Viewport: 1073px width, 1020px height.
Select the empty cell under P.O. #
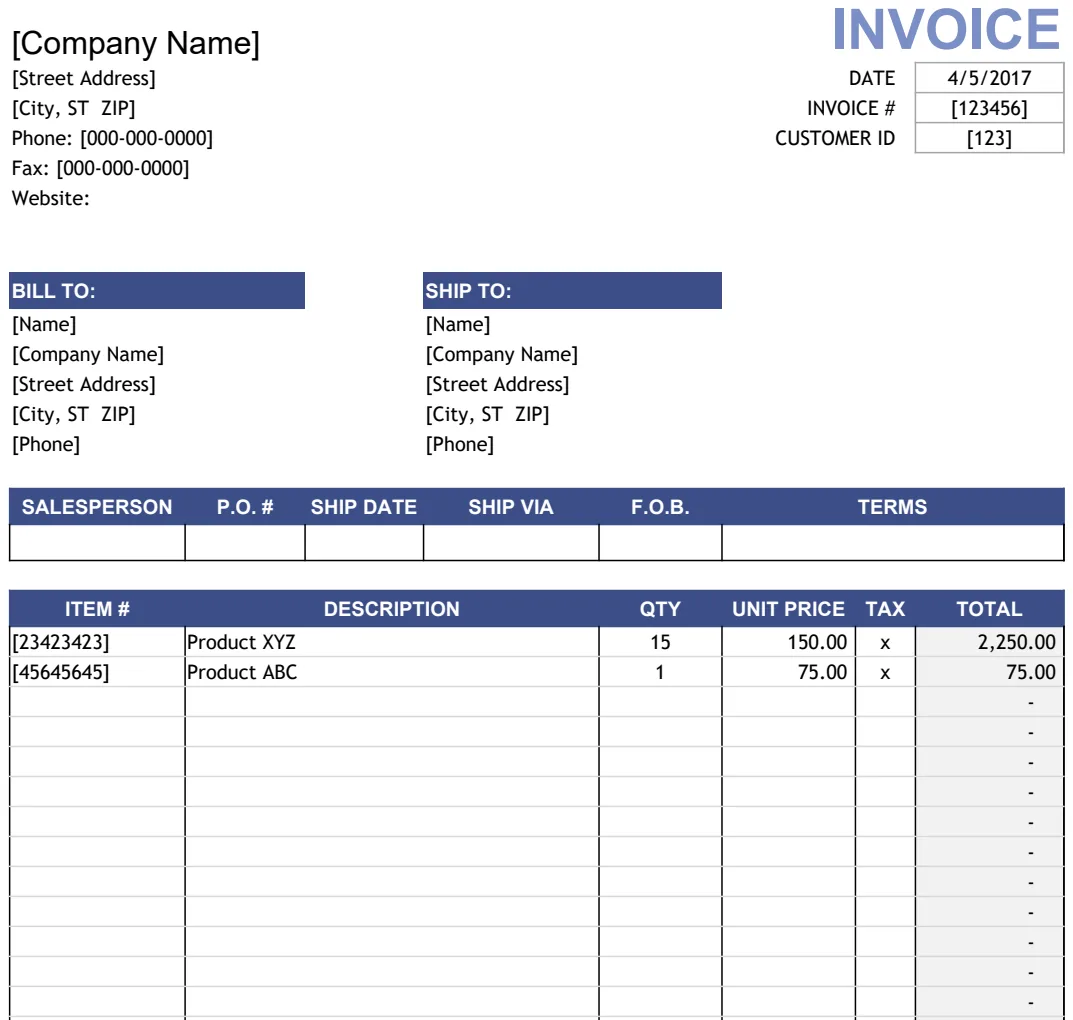coord(245,542)
